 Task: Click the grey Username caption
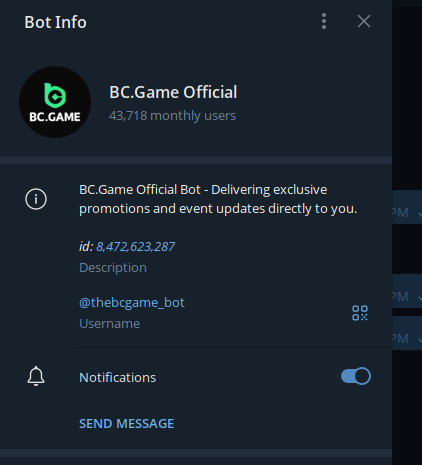(x=110, y=324)
